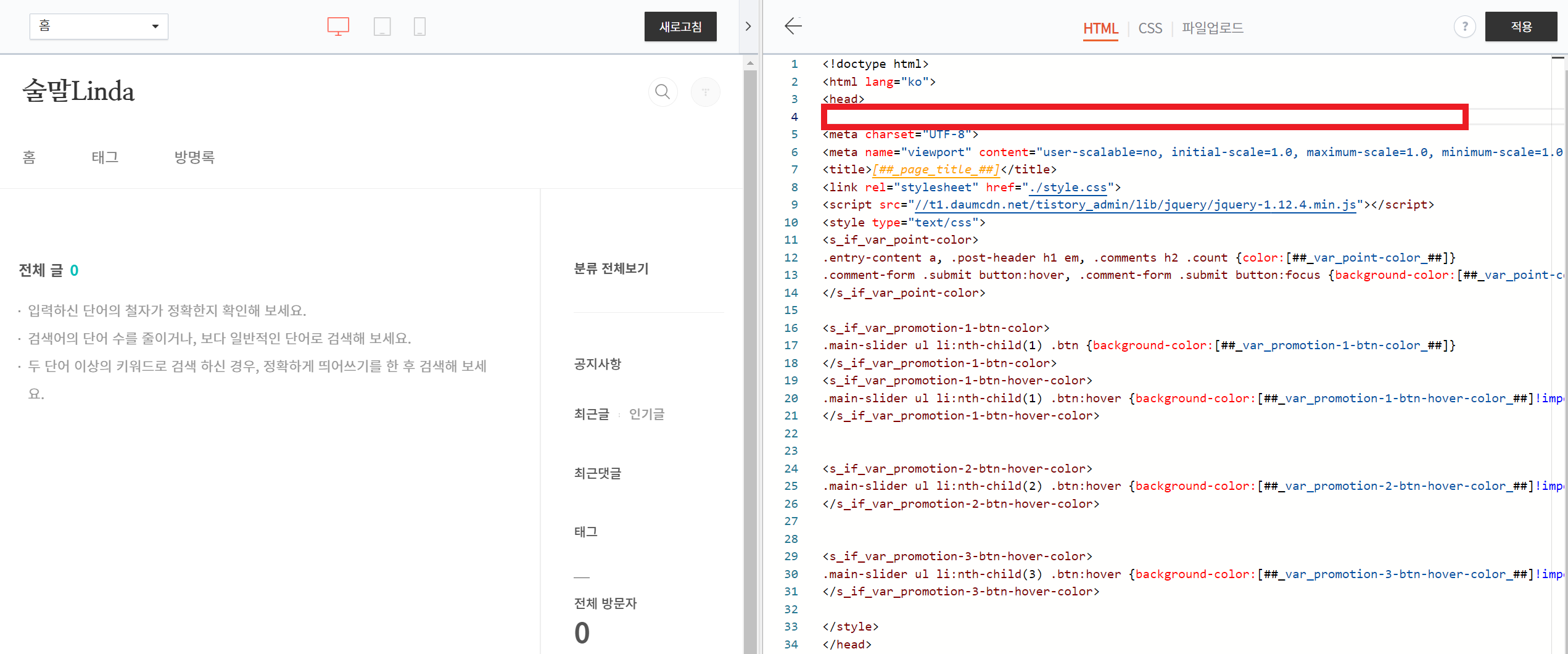Click the </s_if_var_point-color> closing tag

(x=904, y=293)
